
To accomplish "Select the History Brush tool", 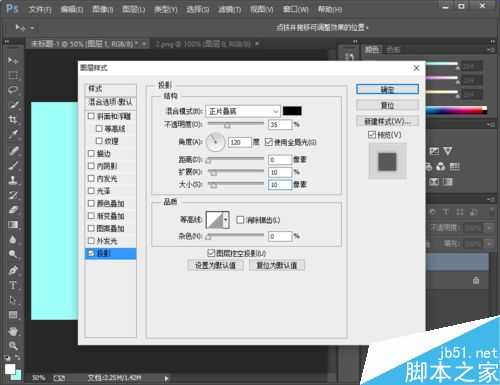I will pyautogui.click(x=13, y=195).
